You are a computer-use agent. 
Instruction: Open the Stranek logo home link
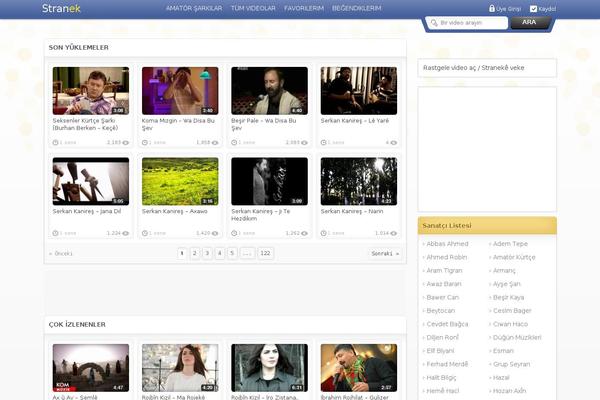pyautogui.click(x=61, y=8)
